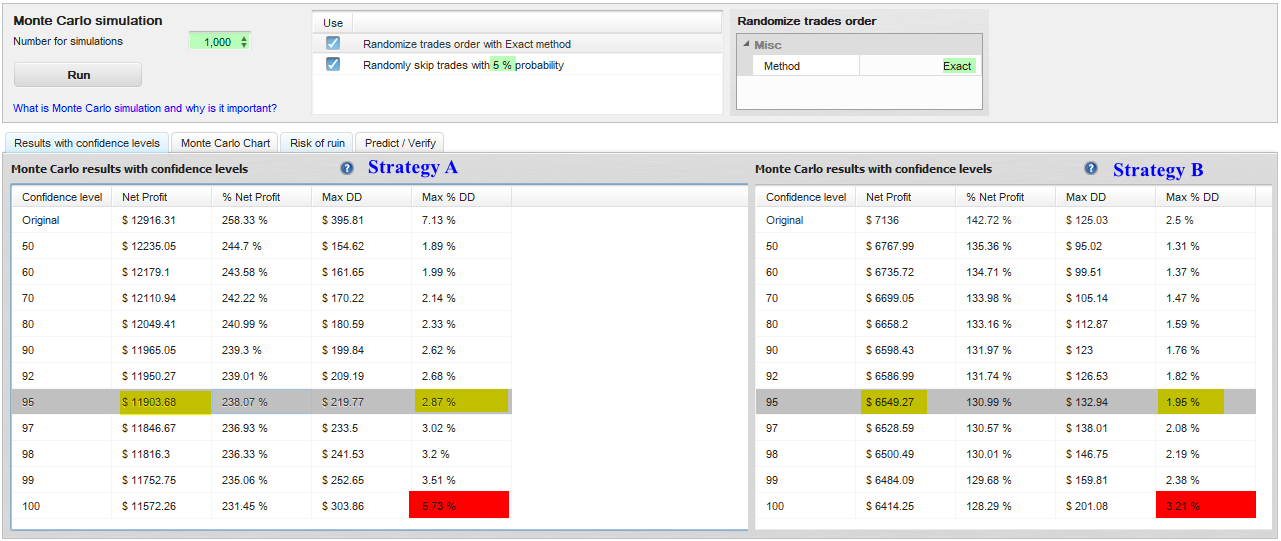Open the Risk of ruin tab

click(317, 143)
